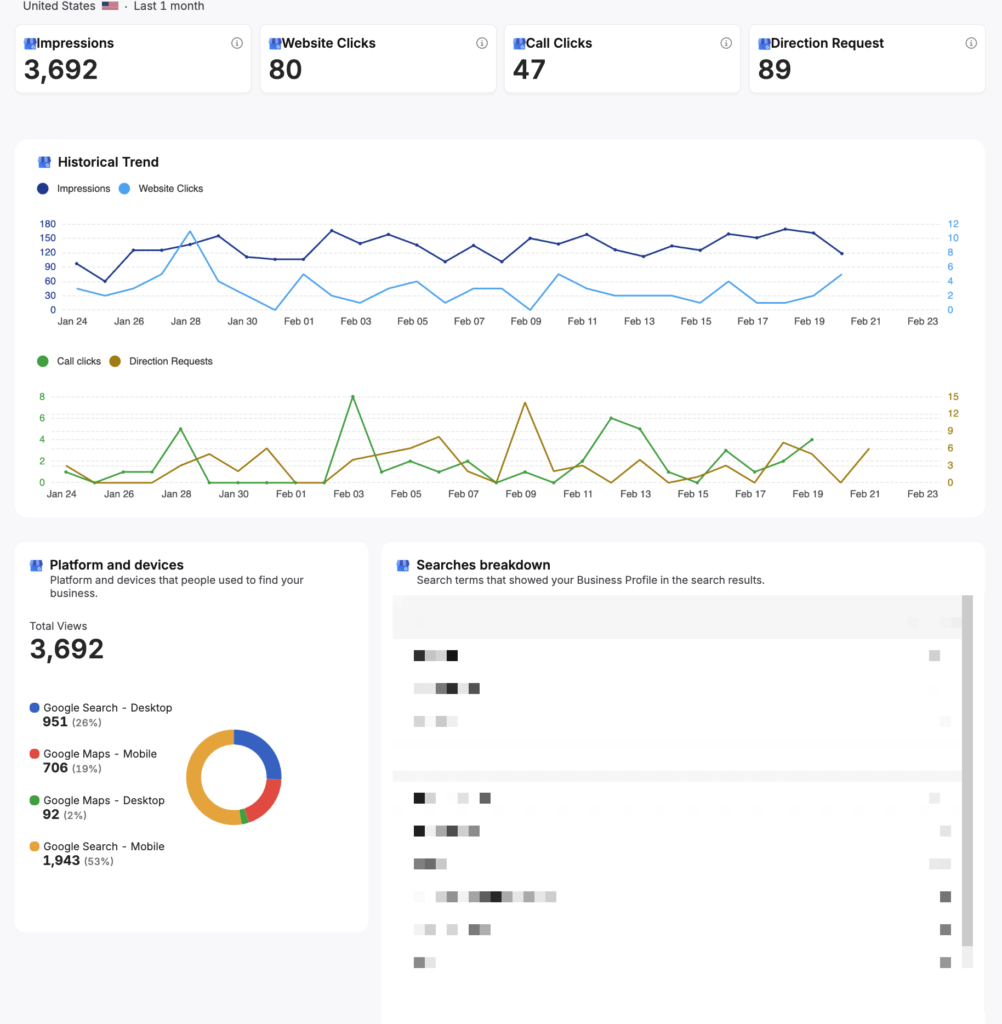The image size is (1002, 1024).
Task: Click the Feb 03 call clicks peak point
Action: tap(352, 397)
